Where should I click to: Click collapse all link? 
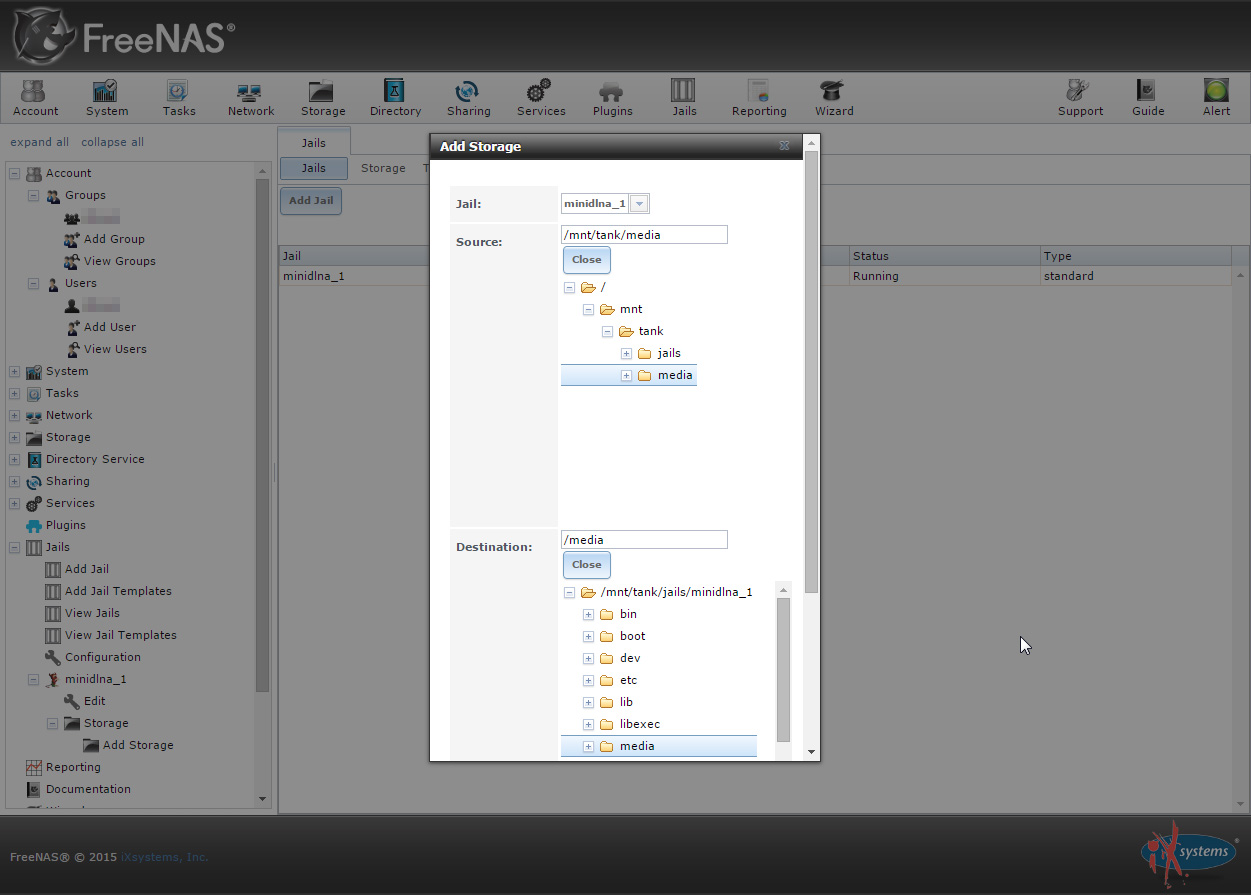112,142
